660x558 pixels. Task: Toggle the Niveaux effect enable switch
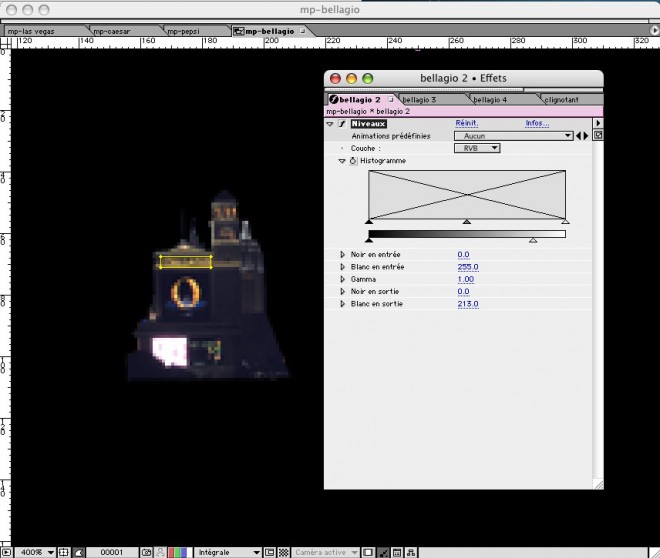pos(341,123)
